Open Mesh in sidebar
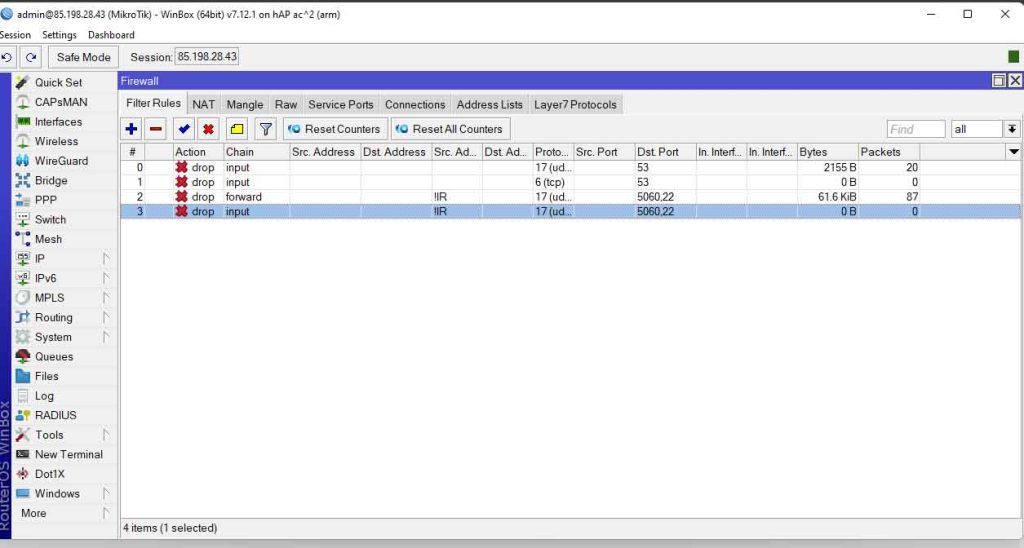This screenshot has height=548, width=1024. pyautogui.click(x=48, y=239)
